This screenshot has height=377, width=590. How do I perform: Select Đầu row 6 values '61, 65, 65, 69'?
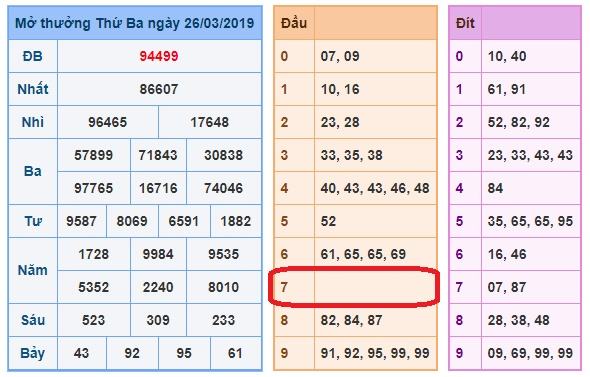tap(363, 254)
